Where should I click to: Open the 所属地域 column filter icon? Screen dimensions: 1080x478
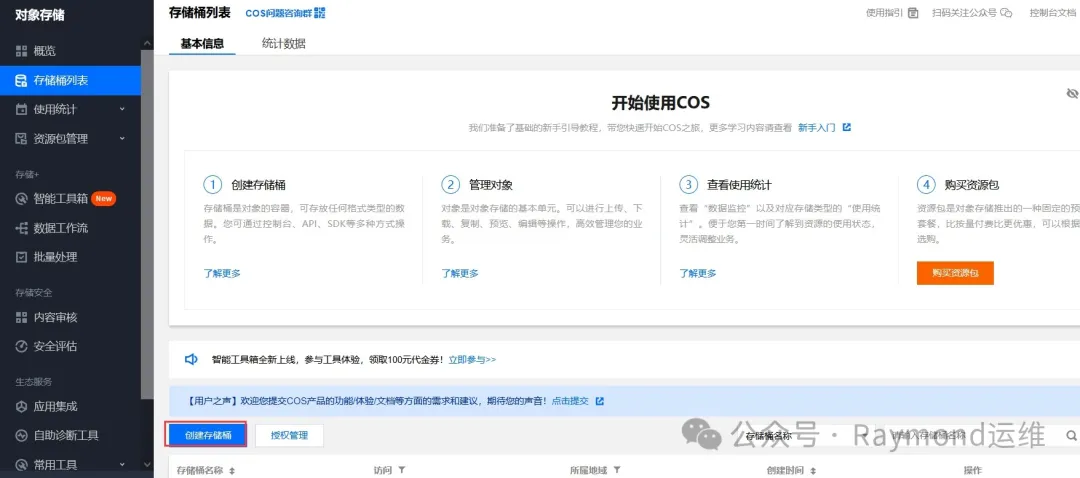coord(617,470)
